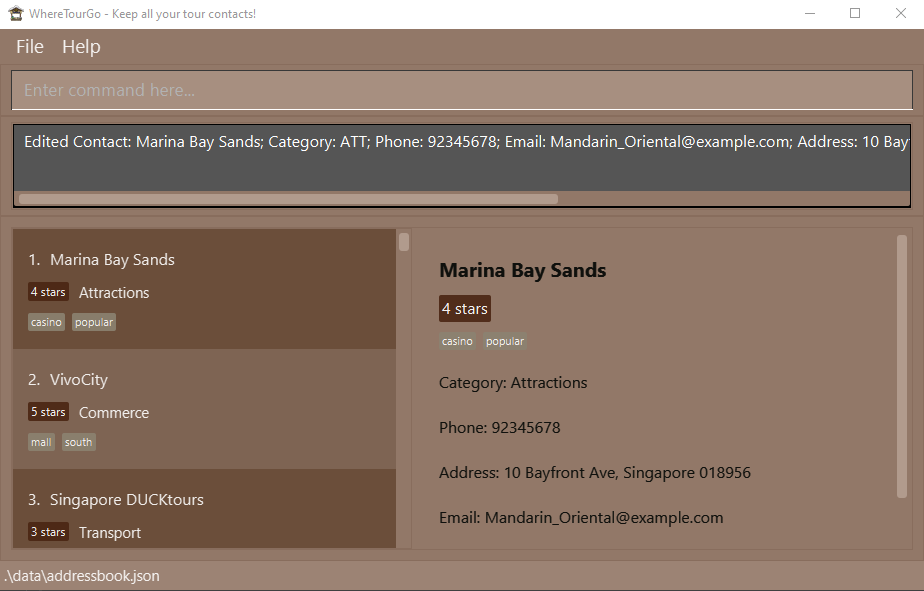Click the command input field
924x591 pixels.
click(x=461, y=90)
